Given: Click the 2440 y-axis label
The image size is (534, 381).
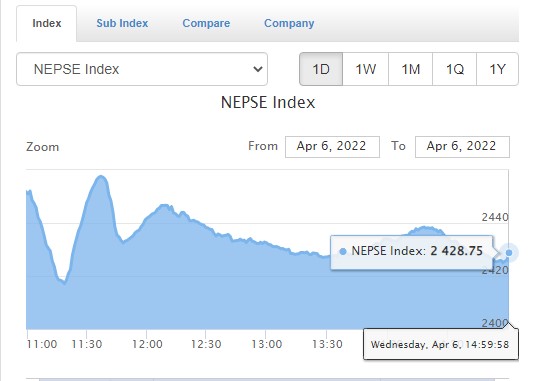Looking at the screenshot, I should (495, 217).
